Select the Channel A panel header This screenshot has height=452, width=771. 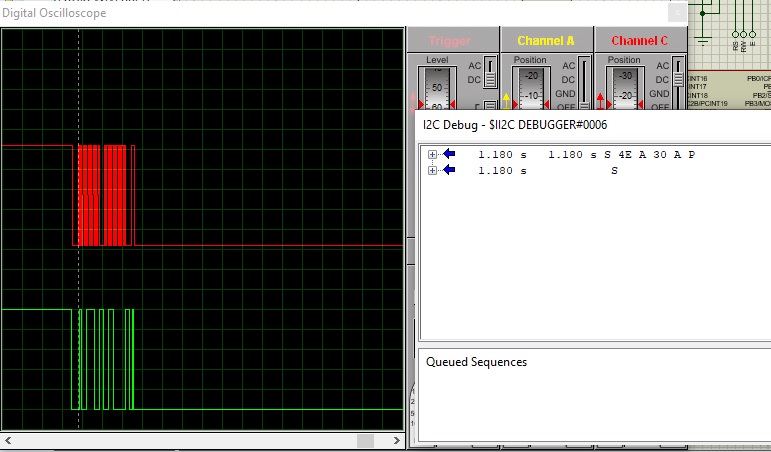546,41
